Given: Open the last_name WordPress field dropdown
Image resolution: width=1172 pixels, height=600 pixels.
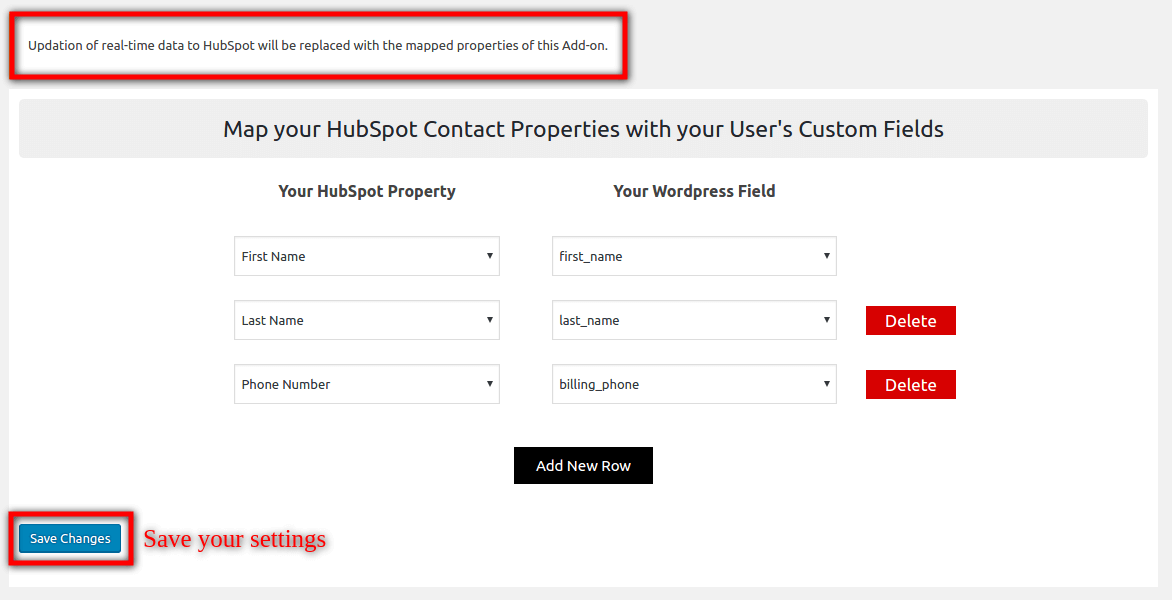Looking at the screenshot, I should [693, 320].
